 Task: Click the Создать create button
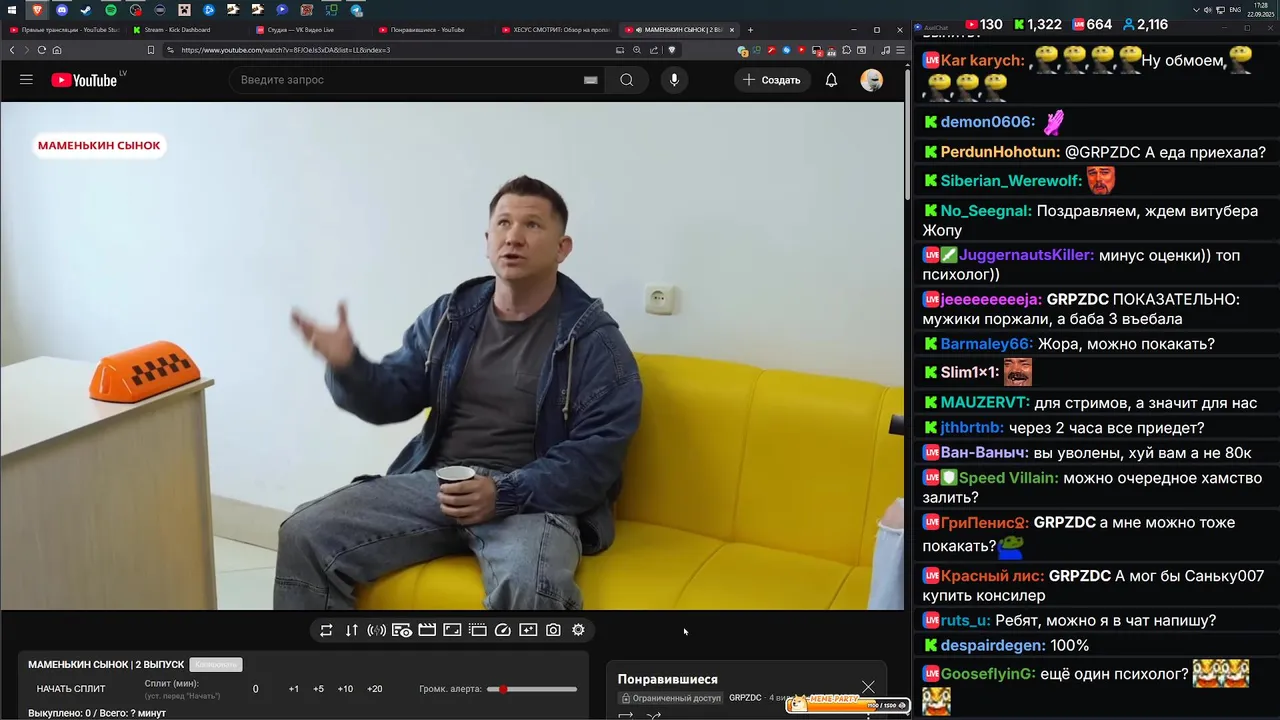point(772,80)
